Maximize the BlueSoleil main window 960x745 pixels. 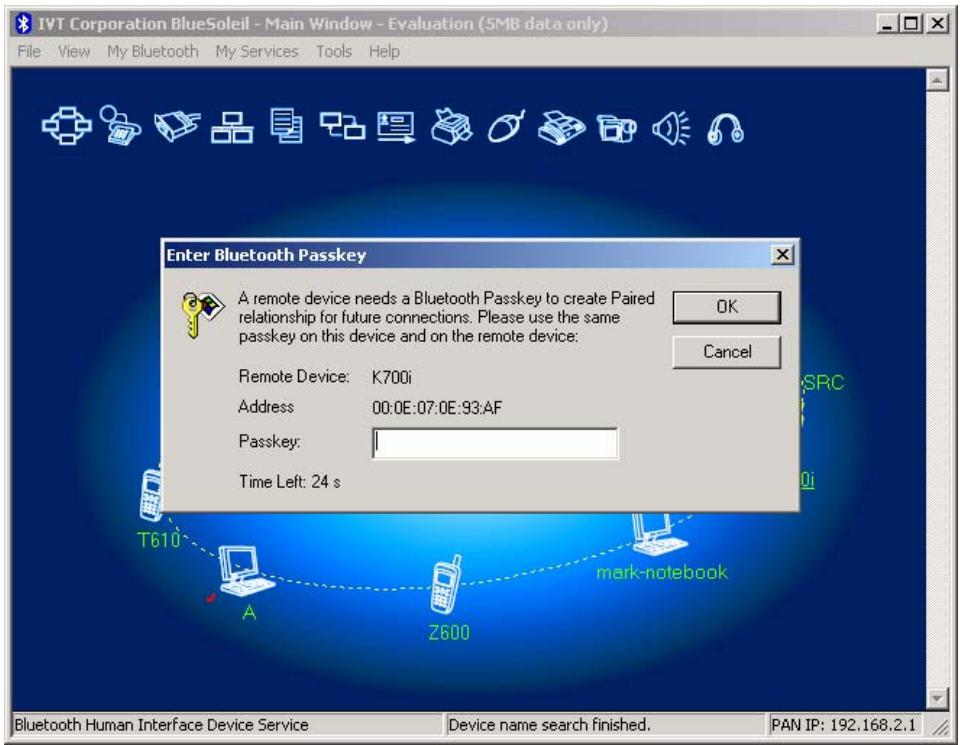coord(911,24)
